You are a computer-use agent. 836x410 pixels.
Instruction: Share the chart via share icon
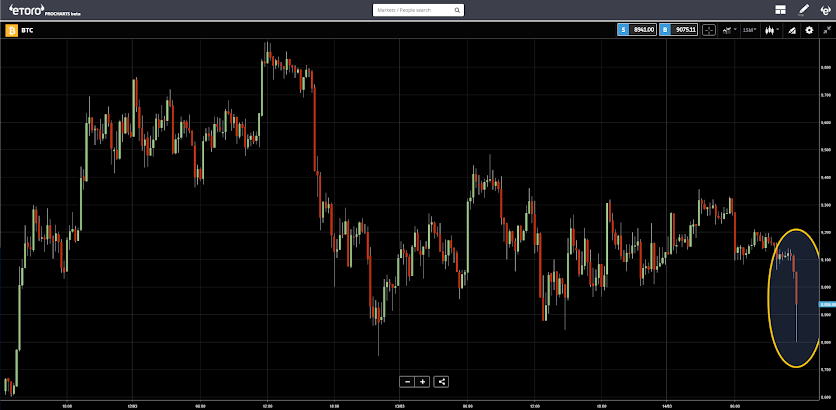(441, 382)
